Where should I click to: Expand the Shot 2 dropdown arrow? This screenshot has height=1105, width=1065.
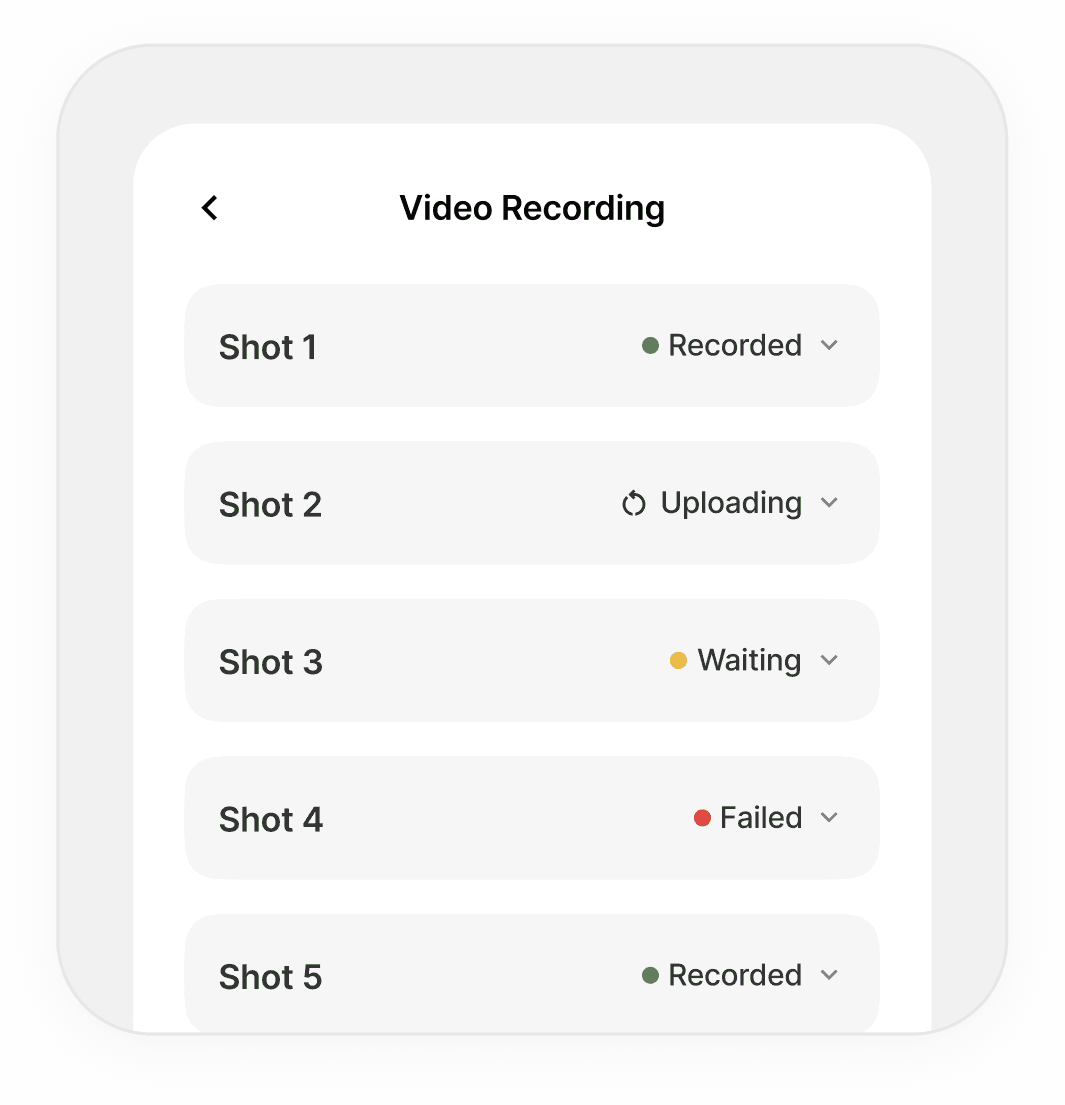(x=829, y=503)
